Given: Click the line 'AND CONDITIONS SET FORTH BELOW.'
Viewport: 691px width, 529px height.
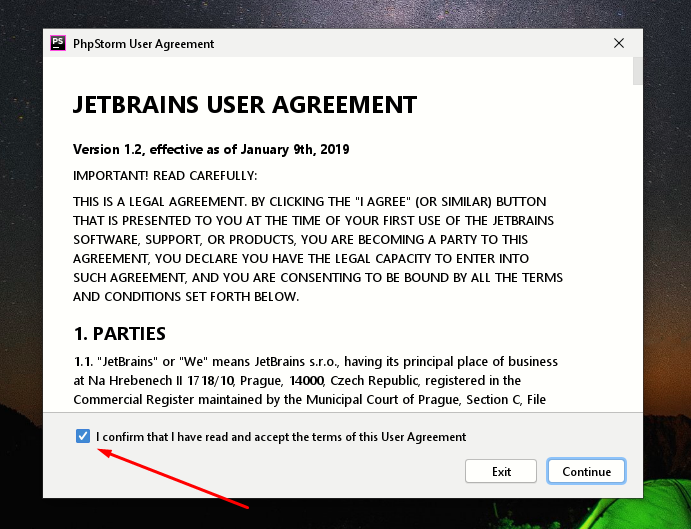Looking at the screenshot, I should click(186, 297).
